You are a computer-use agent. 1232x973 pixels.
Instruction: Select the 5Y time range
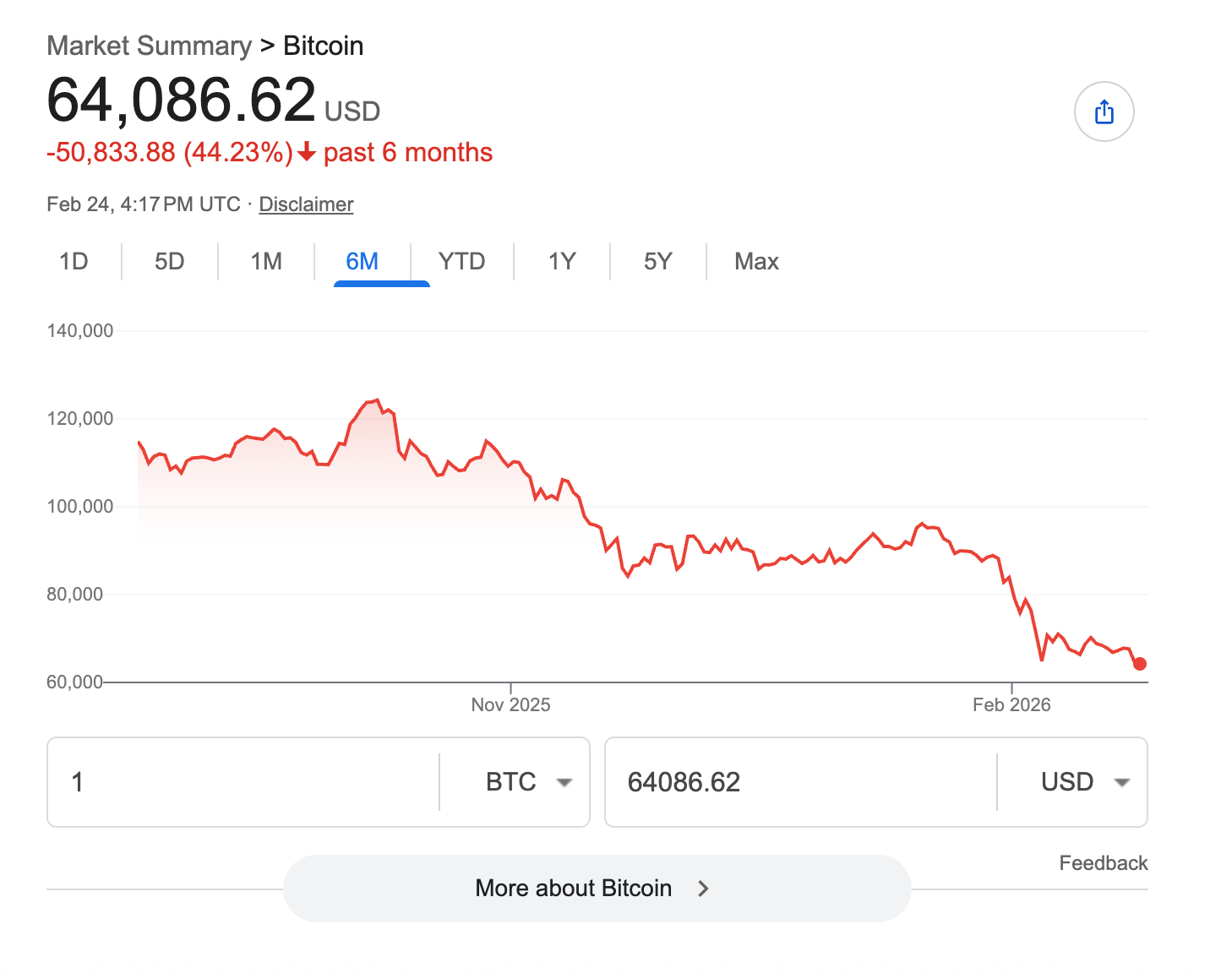[x=657, y=262]
